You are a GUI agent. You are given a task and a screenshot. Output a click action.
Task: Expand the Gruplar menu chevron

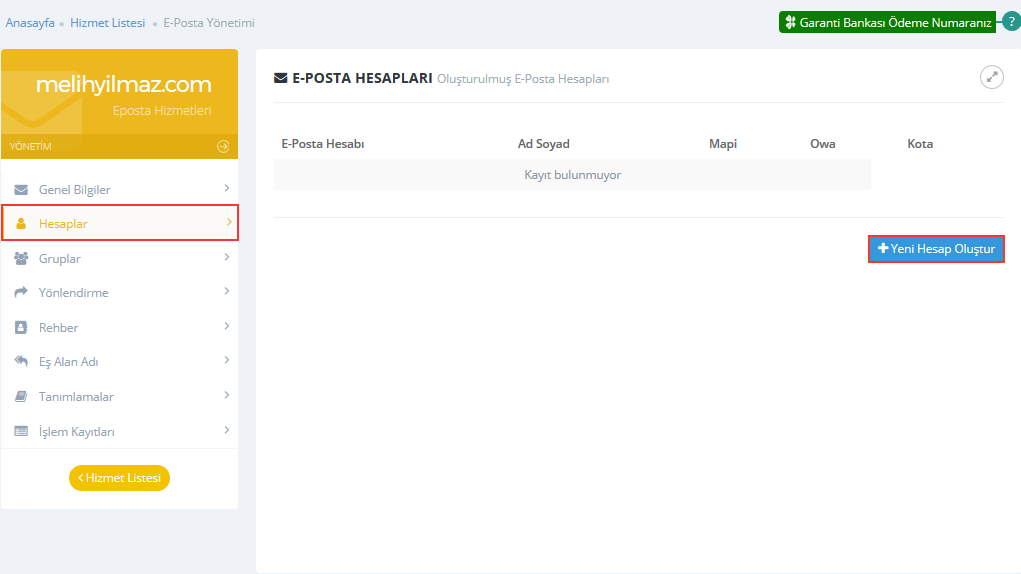coord(227,258)
